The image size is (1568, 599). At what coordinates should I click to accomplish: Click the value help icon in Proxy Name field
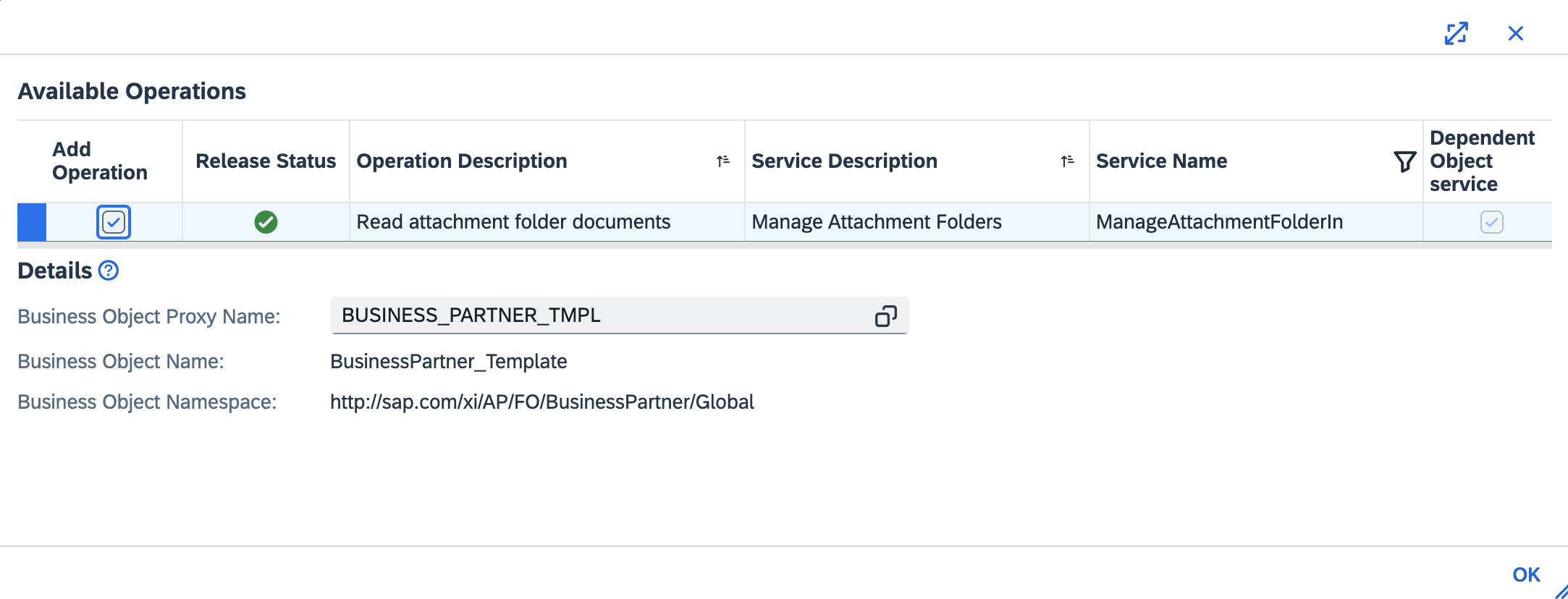[x=885, y=316]
